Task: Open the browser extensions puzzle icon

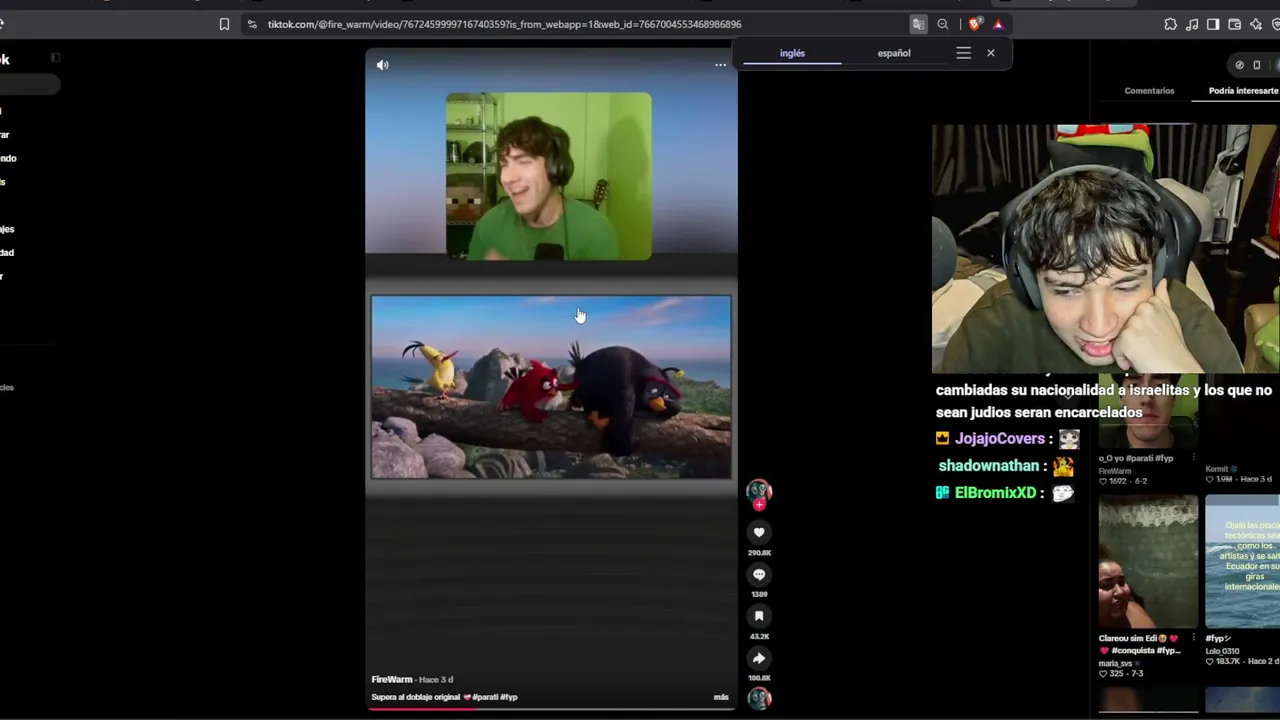Action: click(1171, 24)
